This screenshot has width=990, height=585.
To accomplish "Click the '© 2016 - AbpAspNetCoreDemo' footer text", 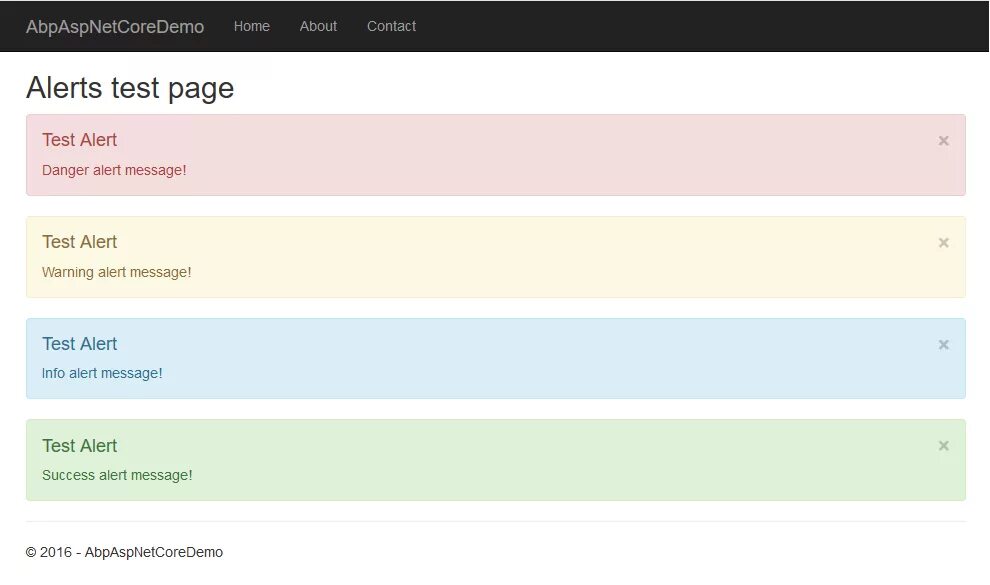I will [x=124, y=552].
